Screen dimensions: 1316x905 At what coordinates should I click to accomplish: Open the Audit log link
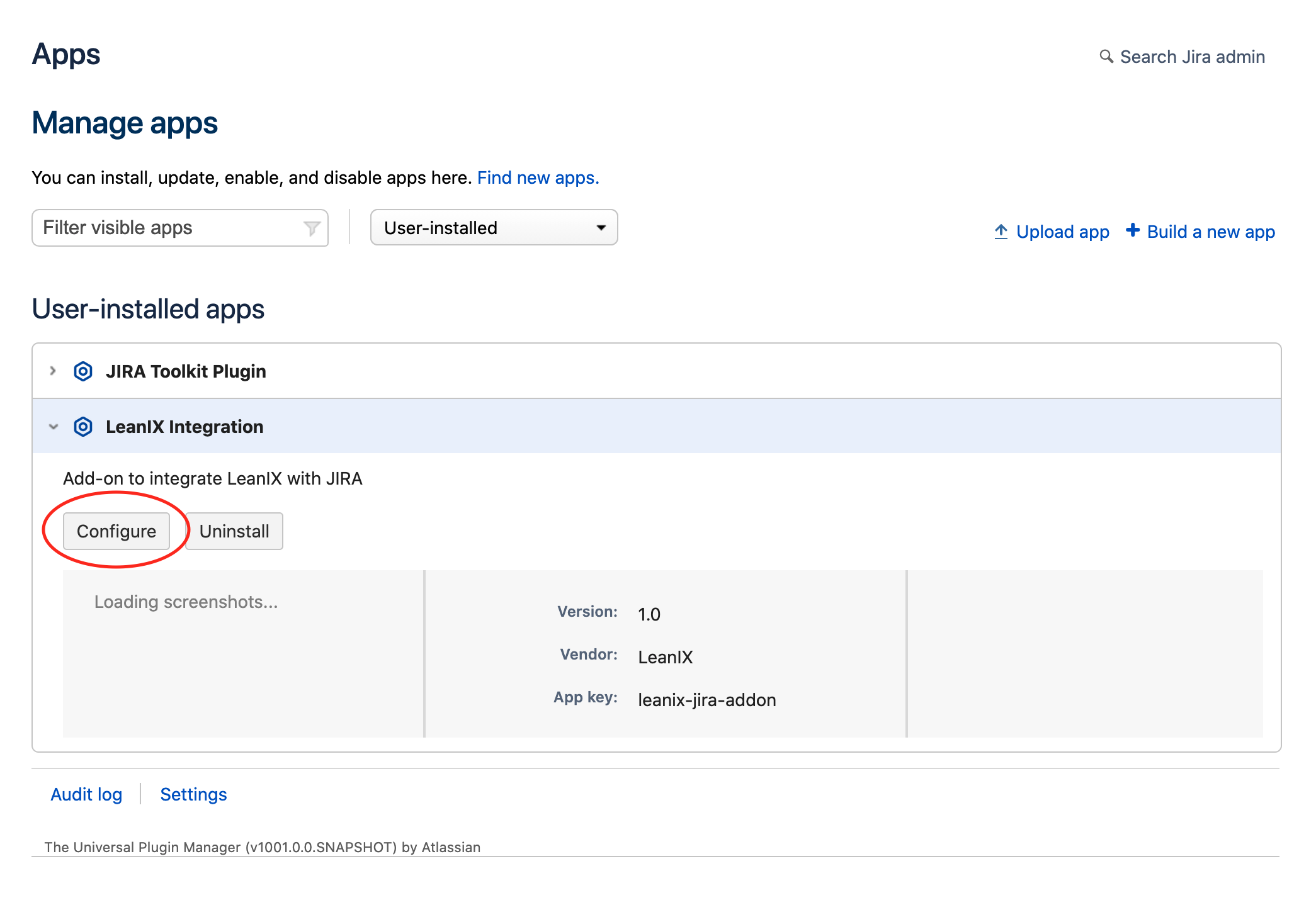[86, 794]
